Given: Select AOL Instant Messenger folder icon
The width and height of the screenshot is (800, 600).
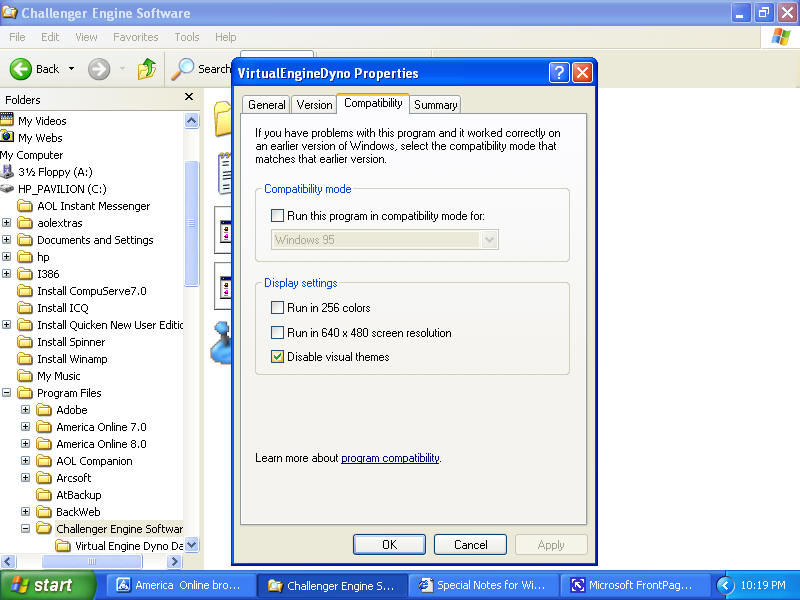Looking at the screenshot, I should point(25,206).
